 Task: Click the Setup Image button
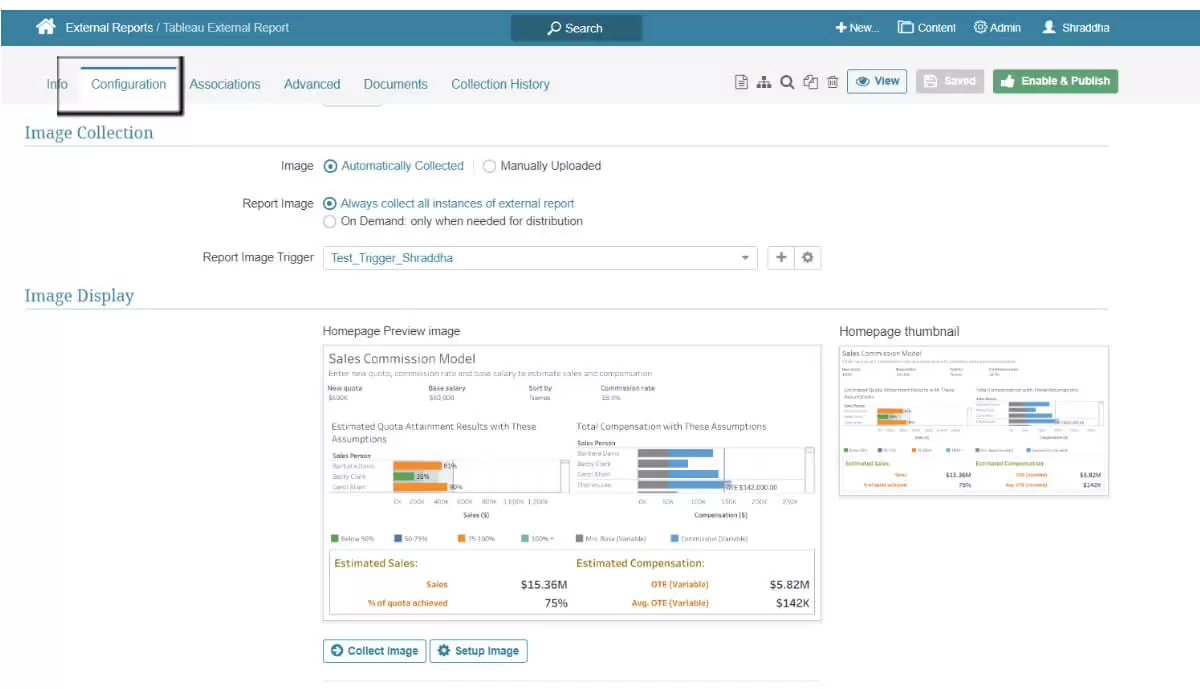click(478, 651)
